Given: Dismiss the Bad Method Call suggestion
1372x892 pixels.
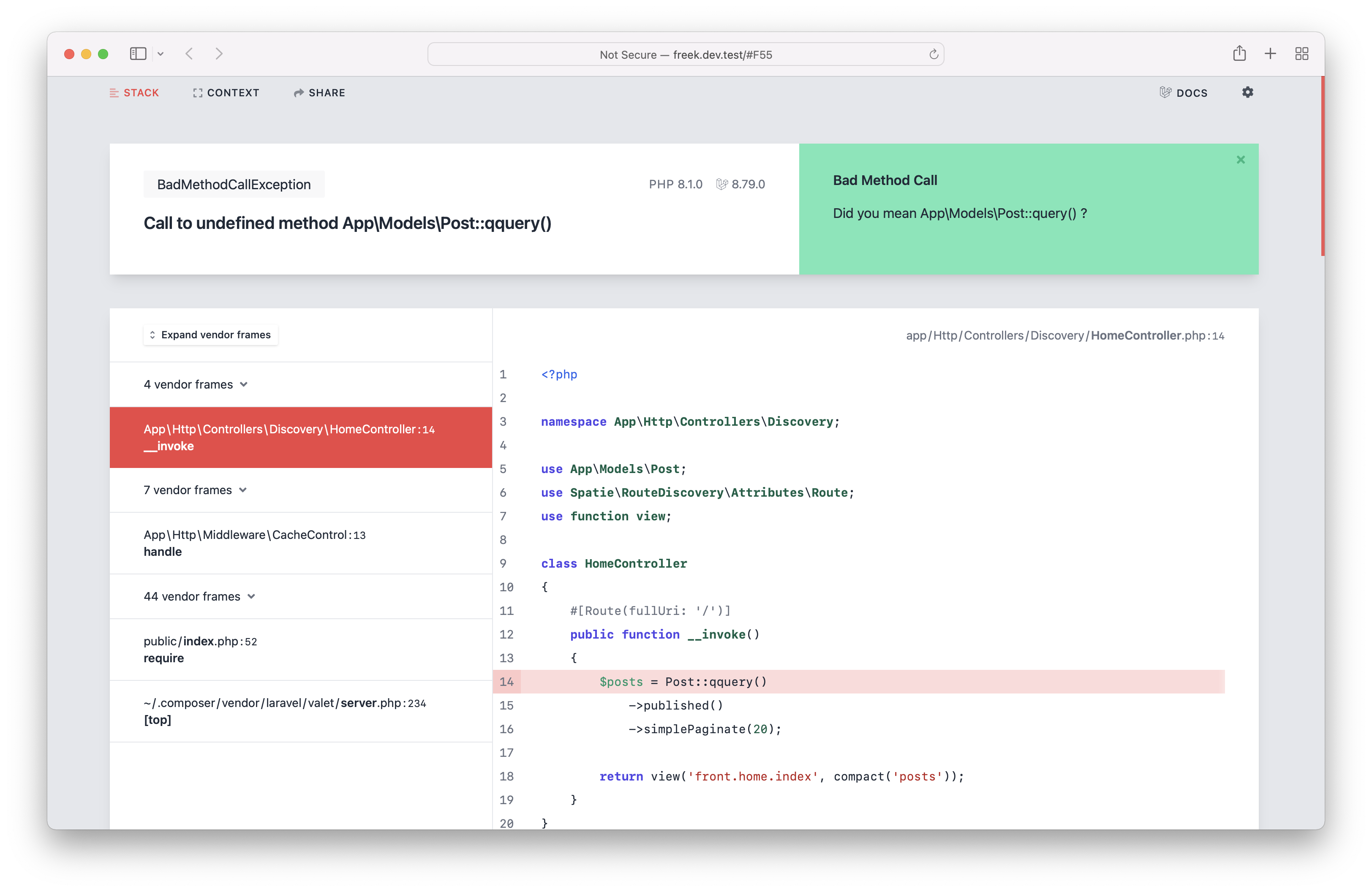Looking at the screenshot, I should tap(1240, 159).
